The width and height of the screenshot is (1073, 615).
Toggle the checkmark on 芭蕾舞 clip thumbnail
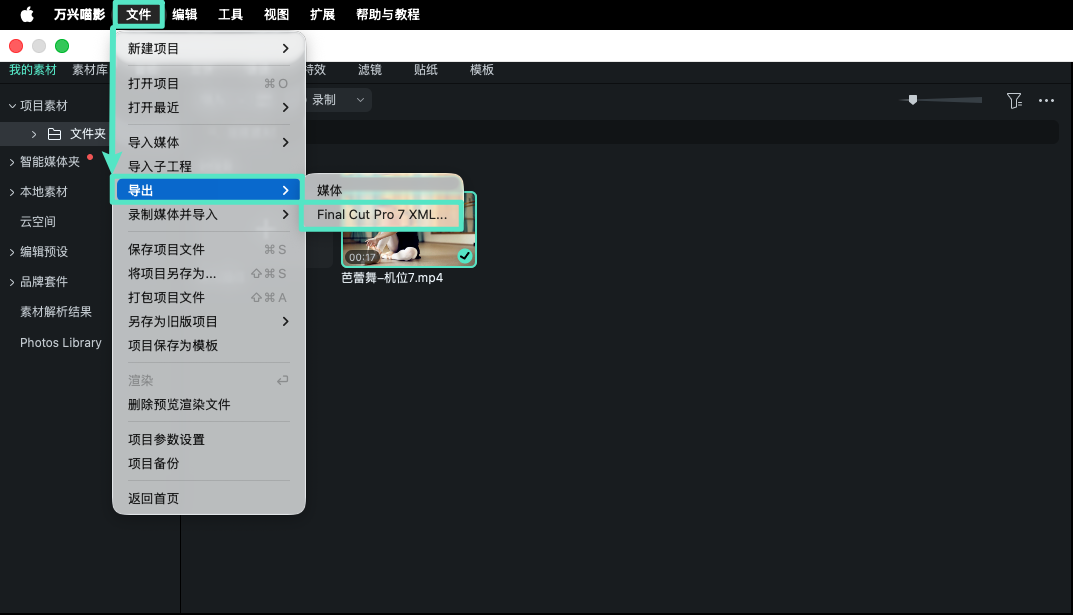pyautogui.click(x=465, y=256)
